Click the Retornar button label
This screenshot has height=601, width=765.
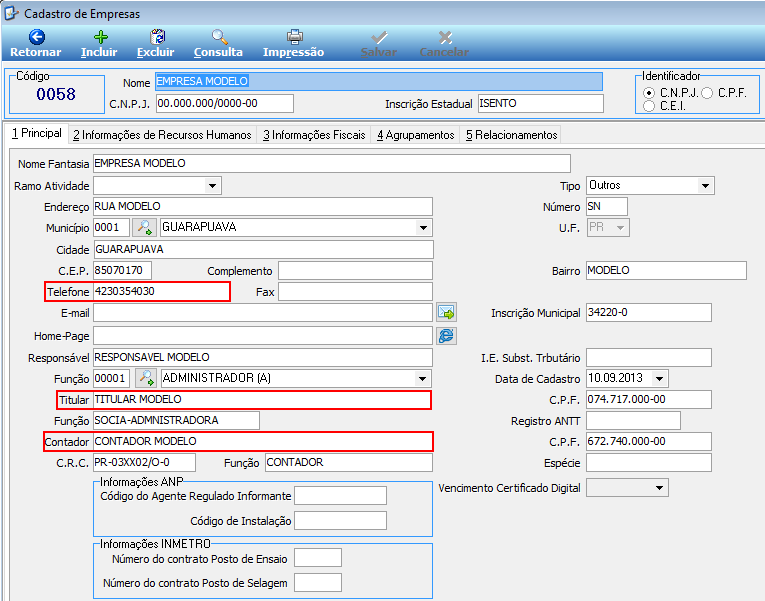[x=36, y=52]
